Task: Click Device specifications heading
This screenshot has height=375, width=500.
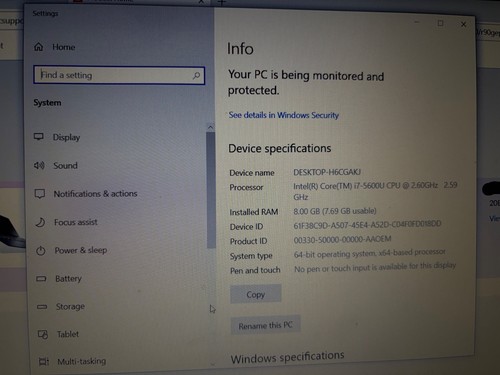Action: tap(280, 148)
